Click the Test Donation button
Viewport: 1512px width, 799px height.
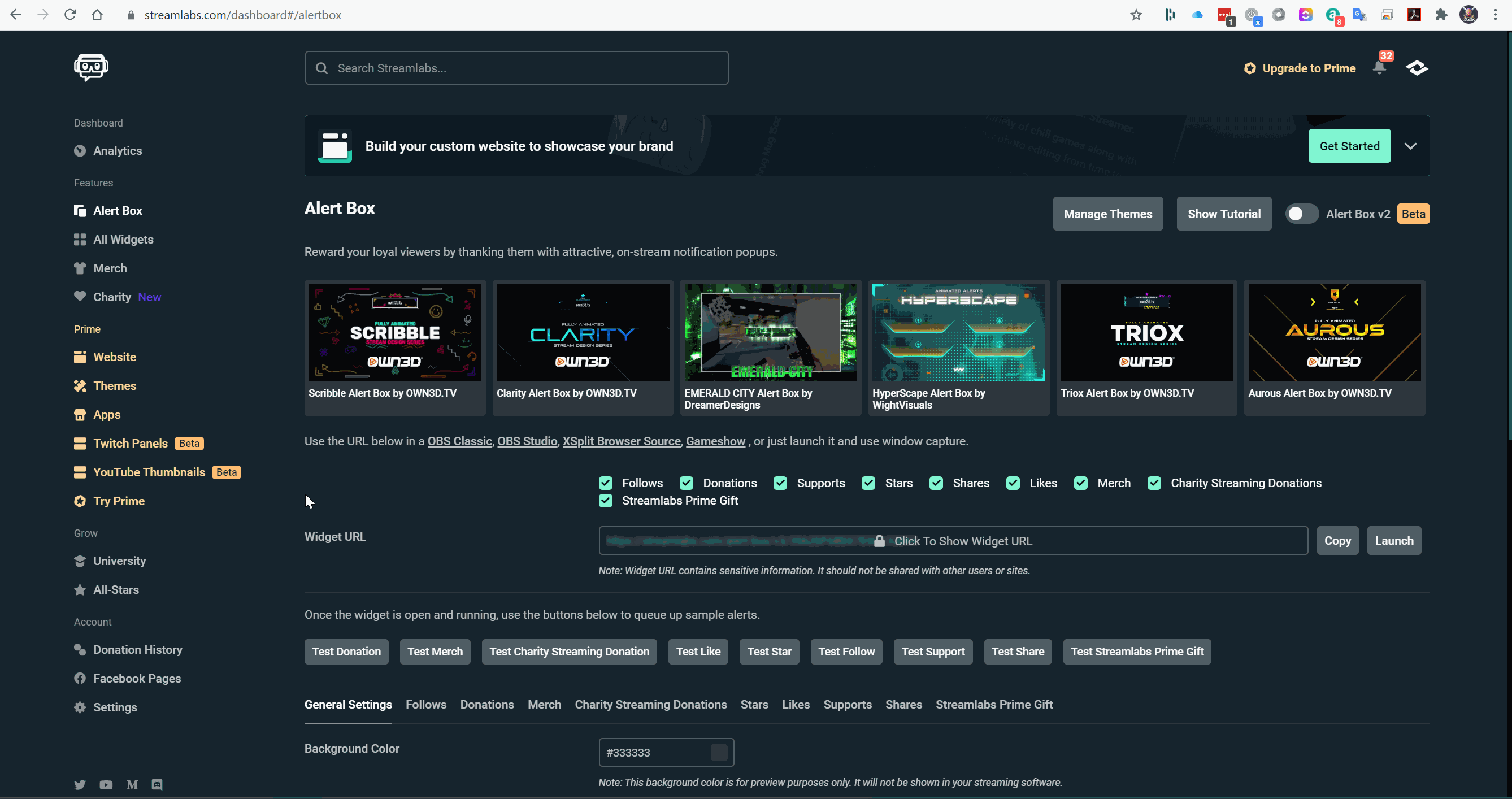pos(346,652)
